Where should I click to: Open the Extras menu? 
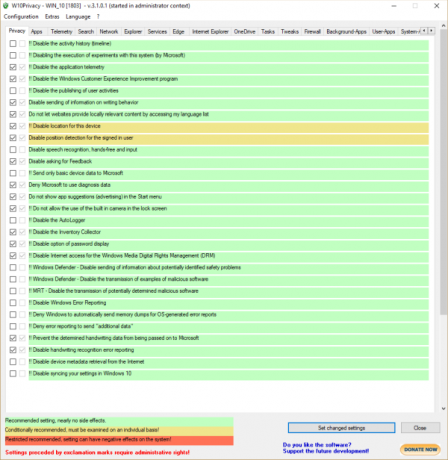(x=52, y=17)
